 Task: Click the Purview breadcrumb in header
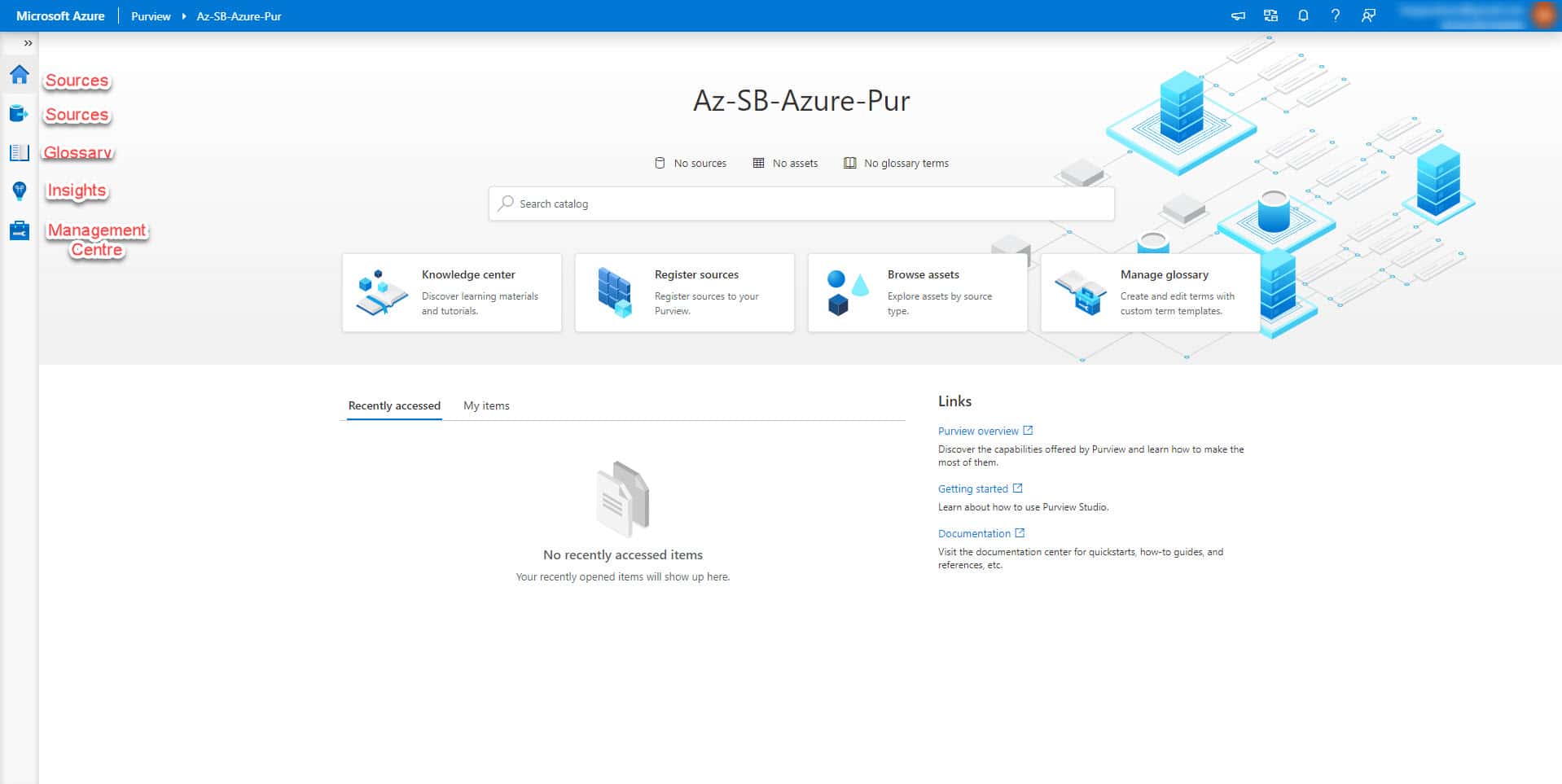pyautogui.click(x=151, y=16)
